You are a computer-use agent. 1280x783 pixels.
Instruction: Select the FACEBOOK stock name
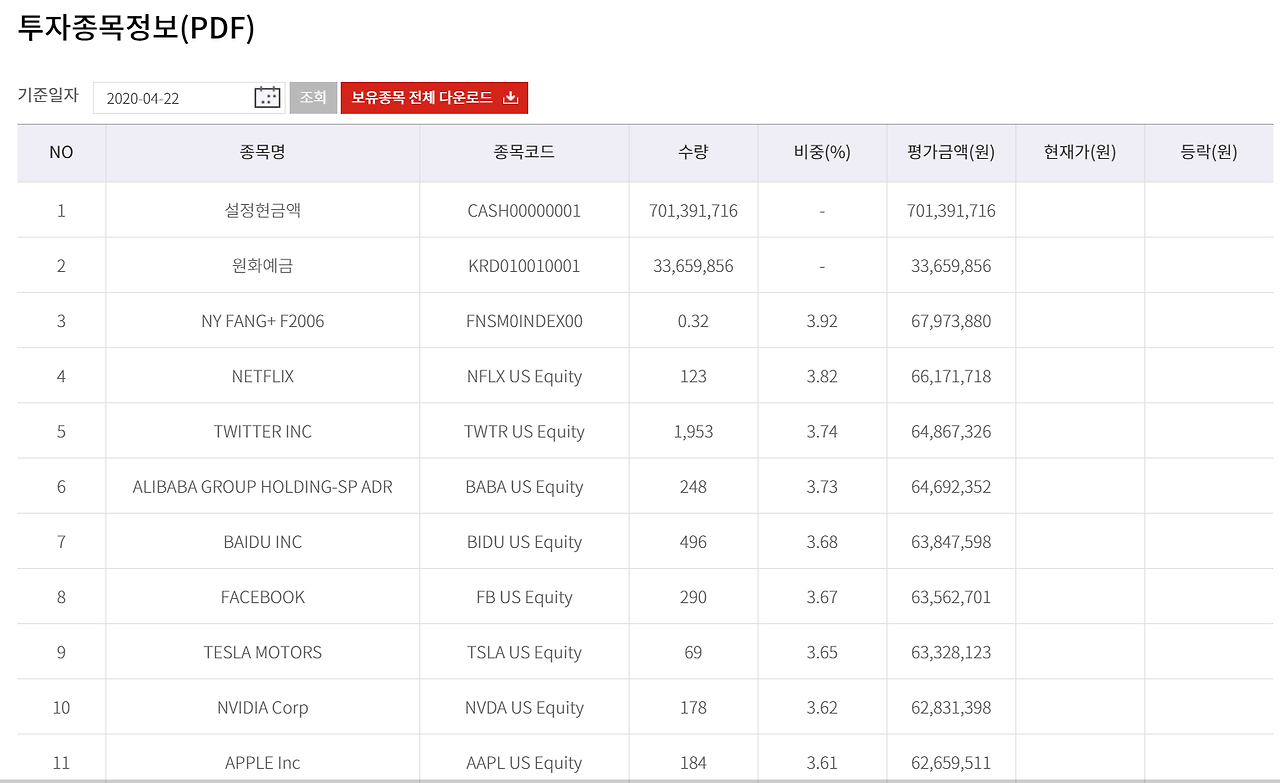263,597
